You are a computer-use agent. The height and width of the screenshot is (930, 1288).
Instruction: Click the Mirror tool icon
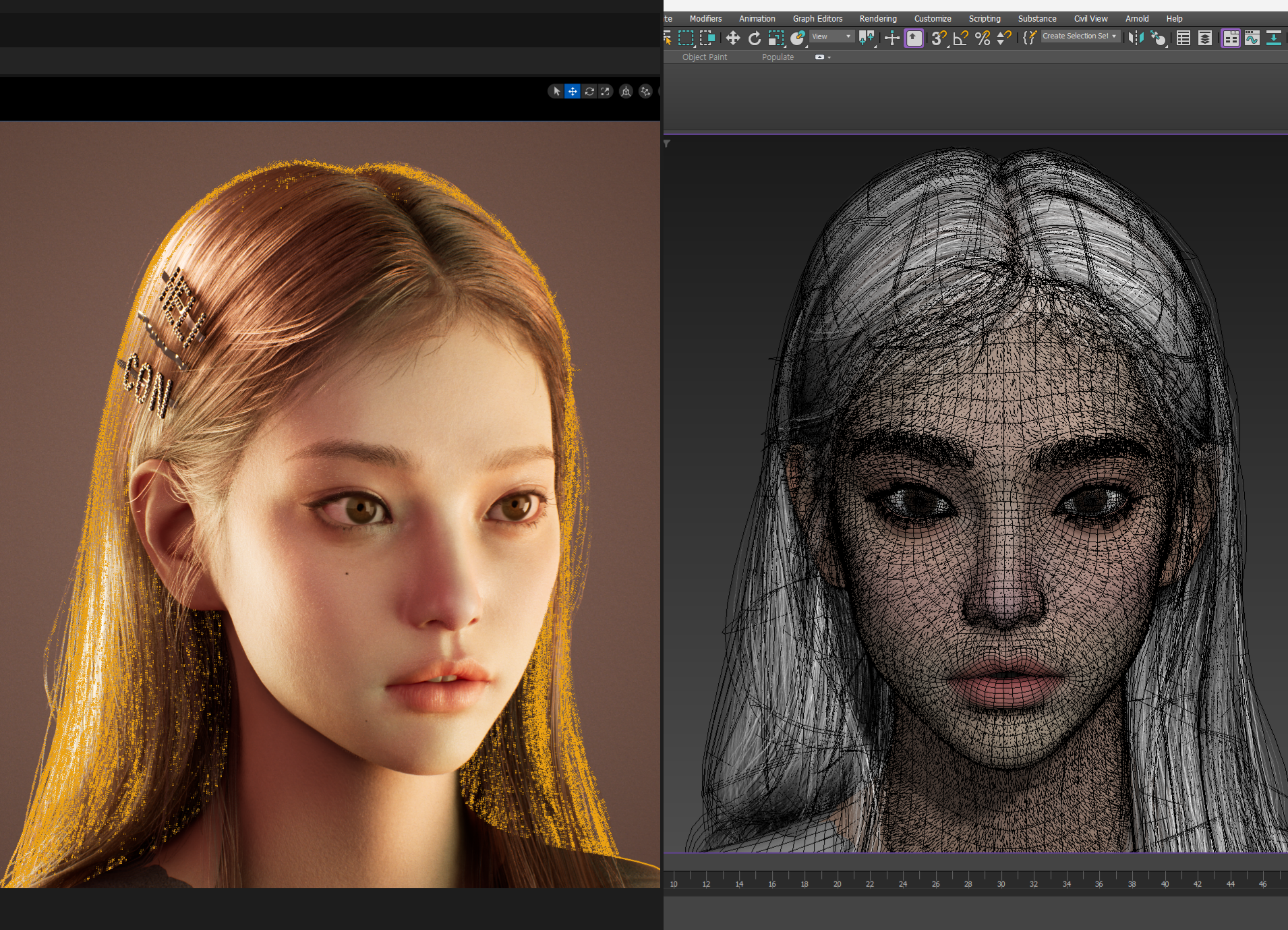(x=1136, y=38)
